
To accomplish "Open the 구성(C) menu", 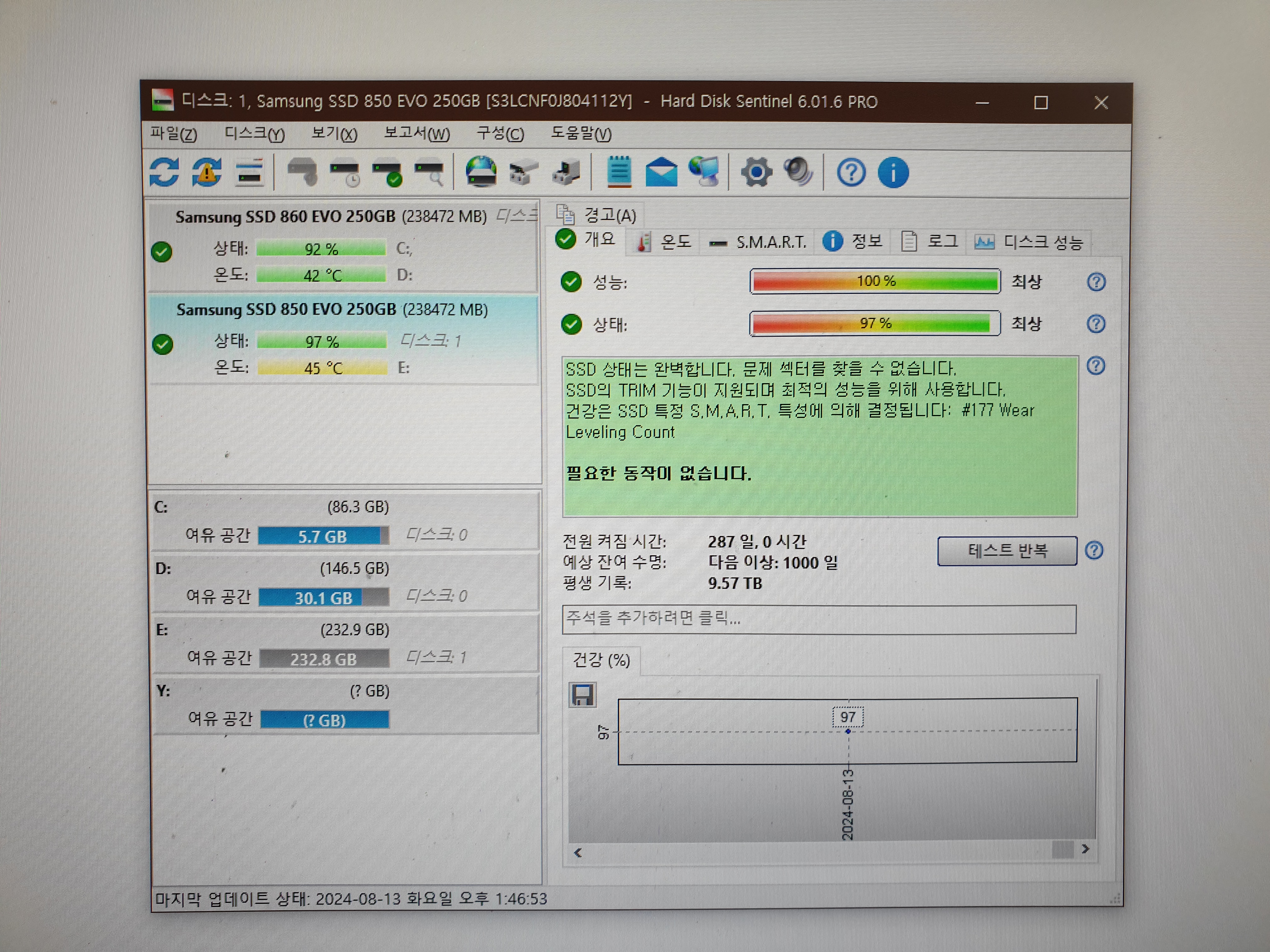I will 500,134.
